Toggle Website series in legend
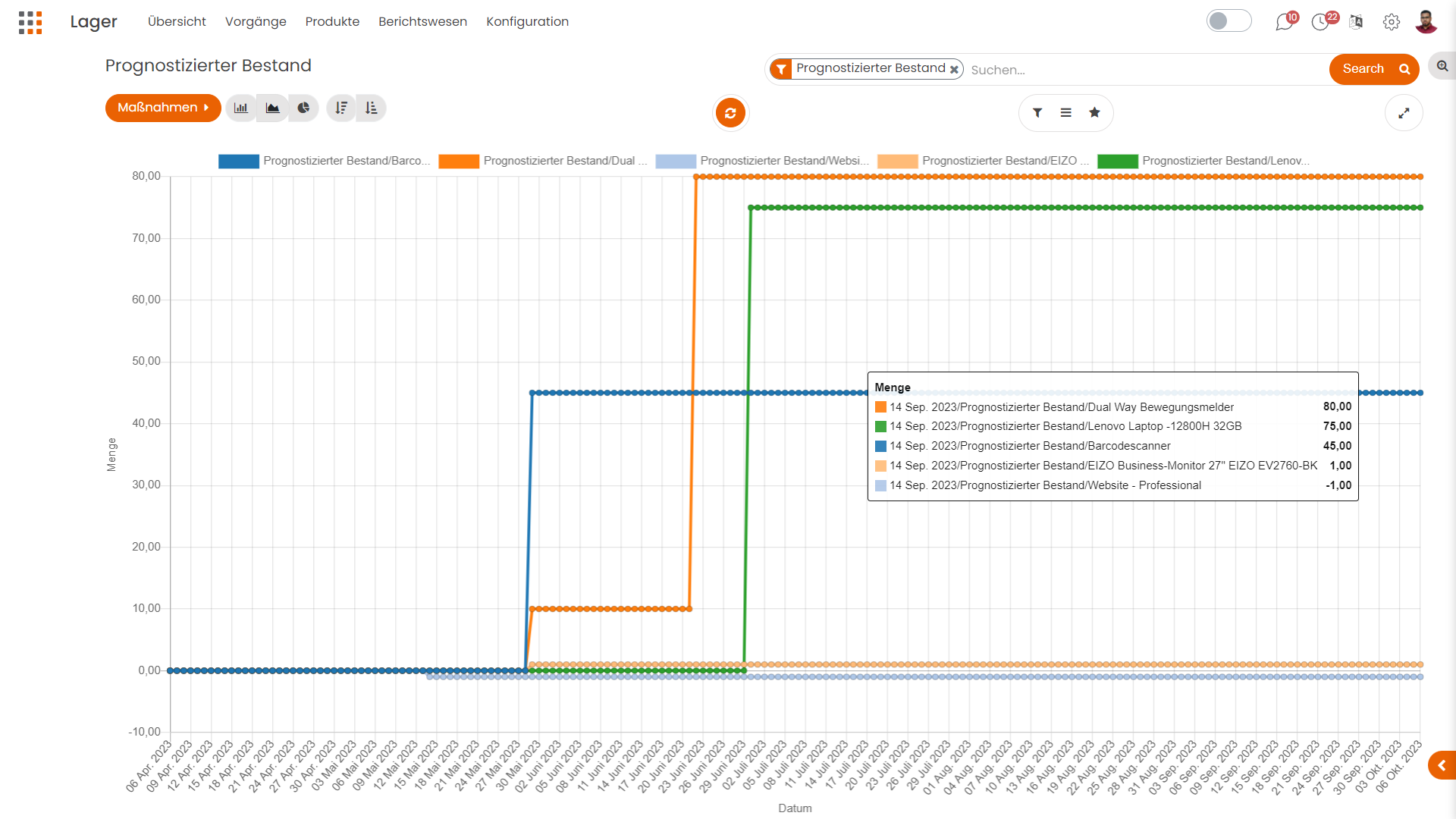The image size is (1456, 819). [762, 161]
